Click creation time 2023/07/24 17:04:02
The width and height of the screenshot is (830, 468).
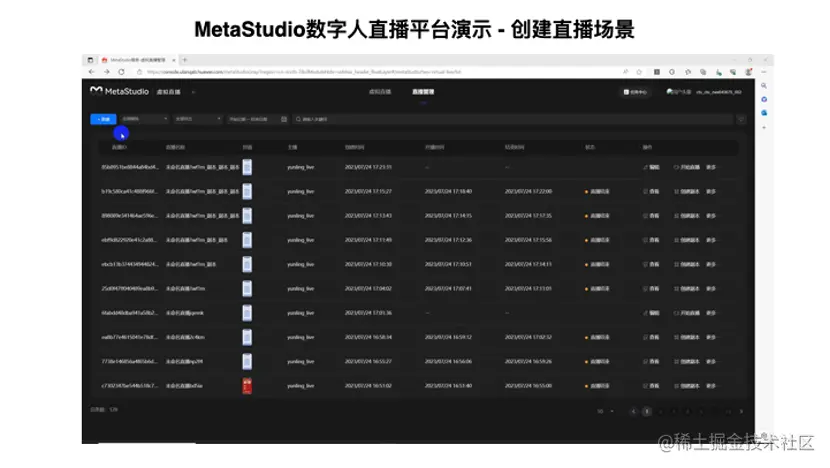pos(368,289)
